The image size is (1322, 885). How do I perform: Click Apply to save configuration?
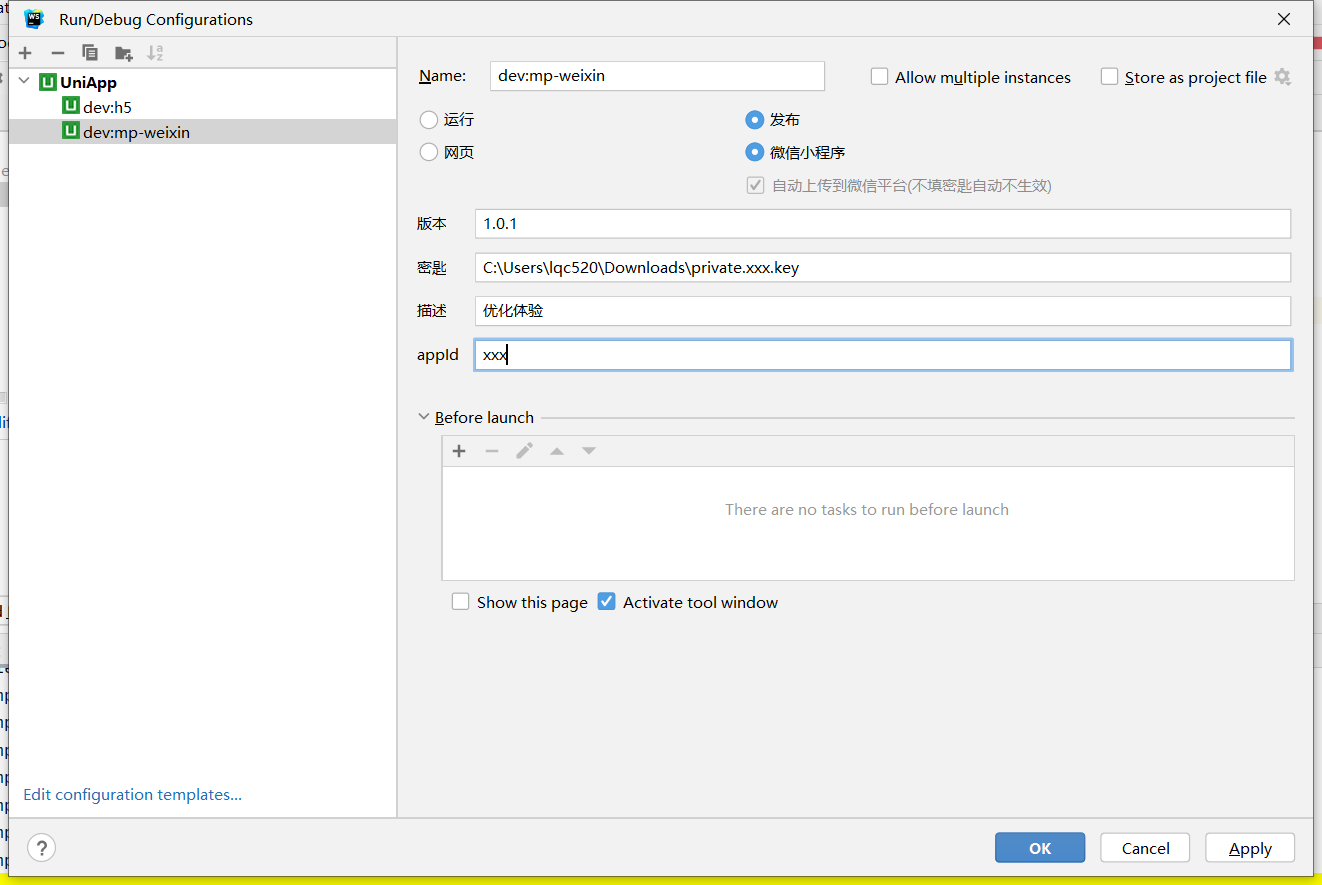tap(1250, 848)
